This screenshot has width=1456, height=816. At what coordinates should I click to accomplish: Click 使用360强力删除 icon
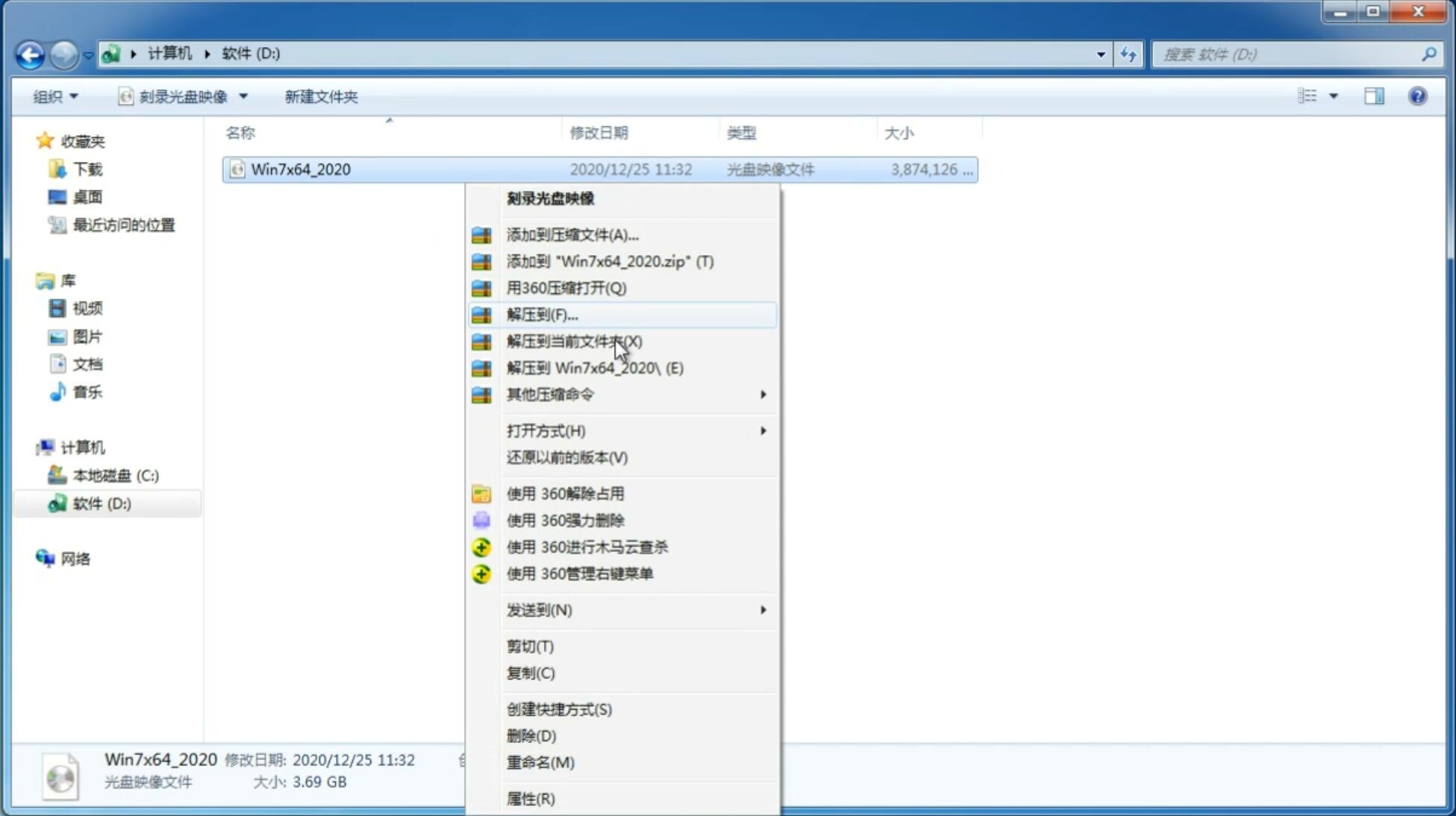(480, 520)
